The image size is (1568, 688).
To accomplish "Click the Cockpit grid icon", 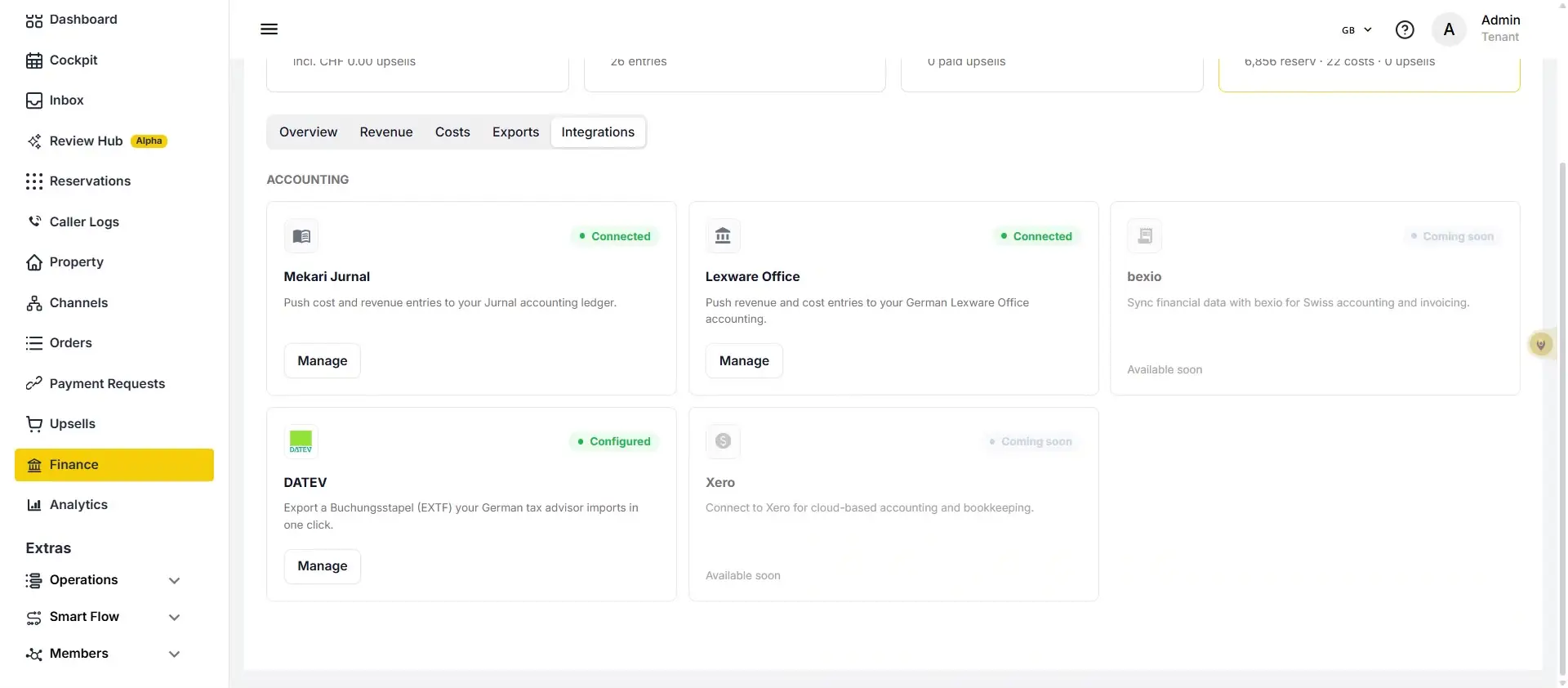I will [33, 60].
